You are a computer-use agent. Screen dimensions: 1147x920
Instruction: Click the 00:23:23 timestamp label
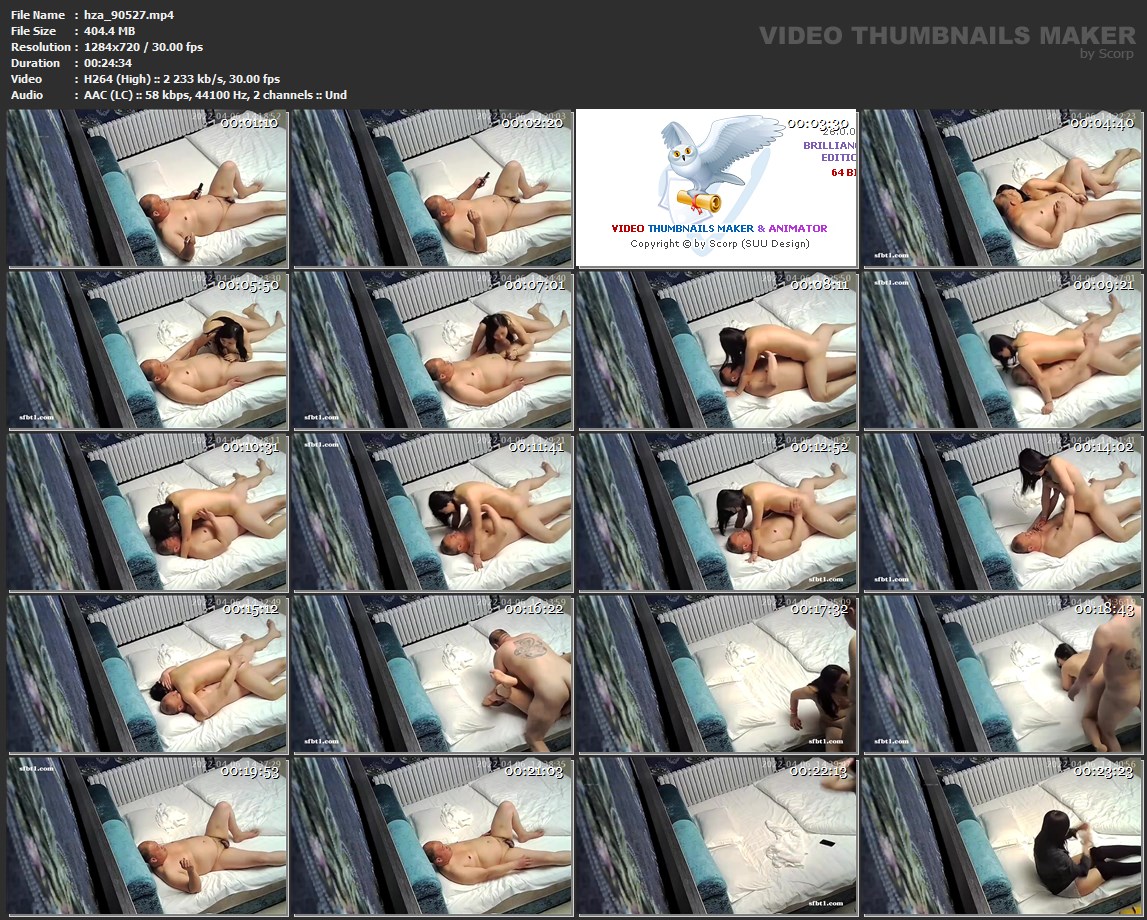pos(1103,771)
